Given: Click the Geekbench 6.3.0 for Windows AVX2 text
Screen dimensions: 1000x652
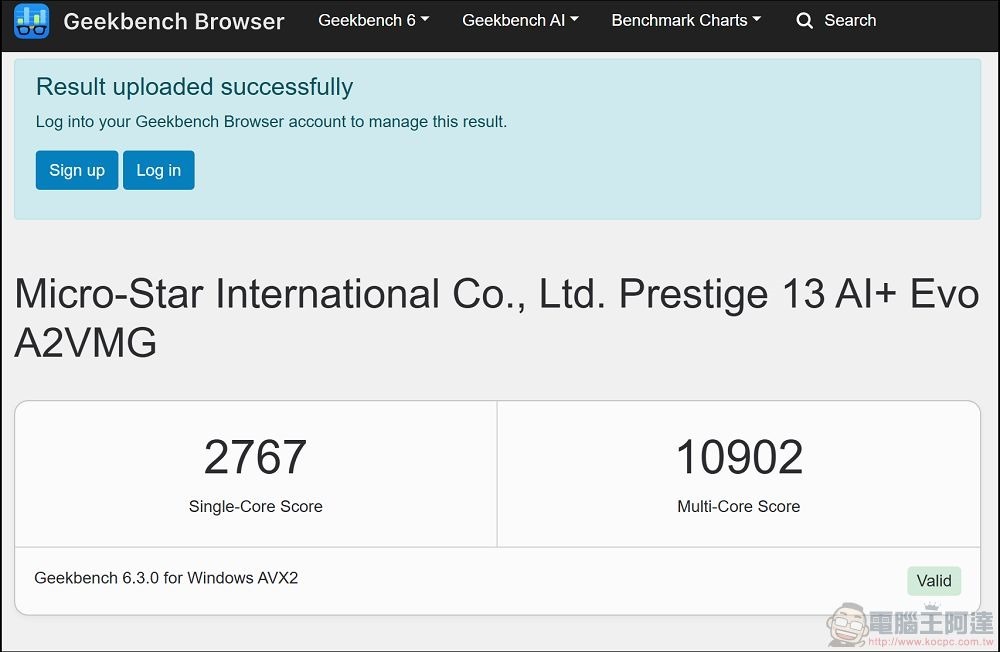Looking at the screenshot, I should (x=166, y=578).
